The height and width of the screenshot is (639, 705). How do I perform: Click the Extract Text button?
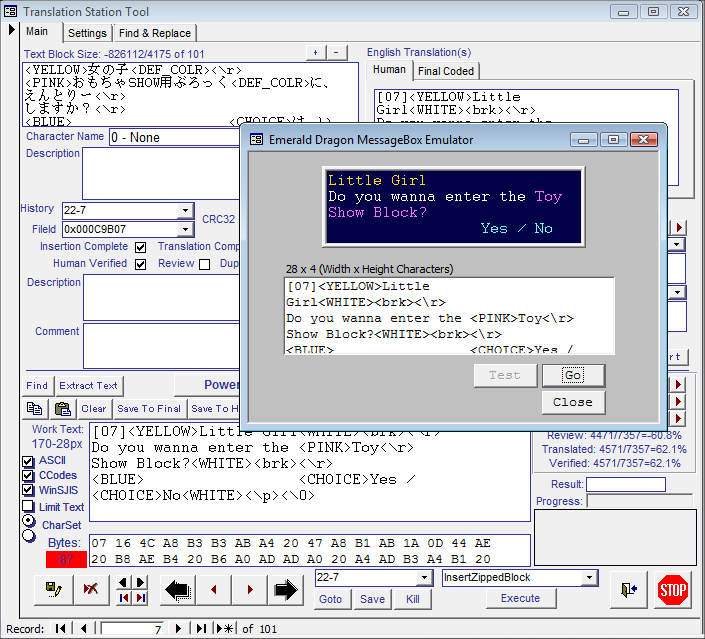tap(89, 386)
